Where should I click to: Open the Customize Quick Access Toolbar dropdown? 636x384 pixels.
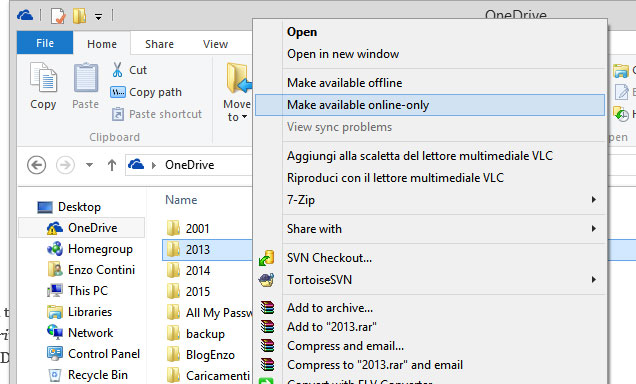pyautogui.click(x=98, y=17)
